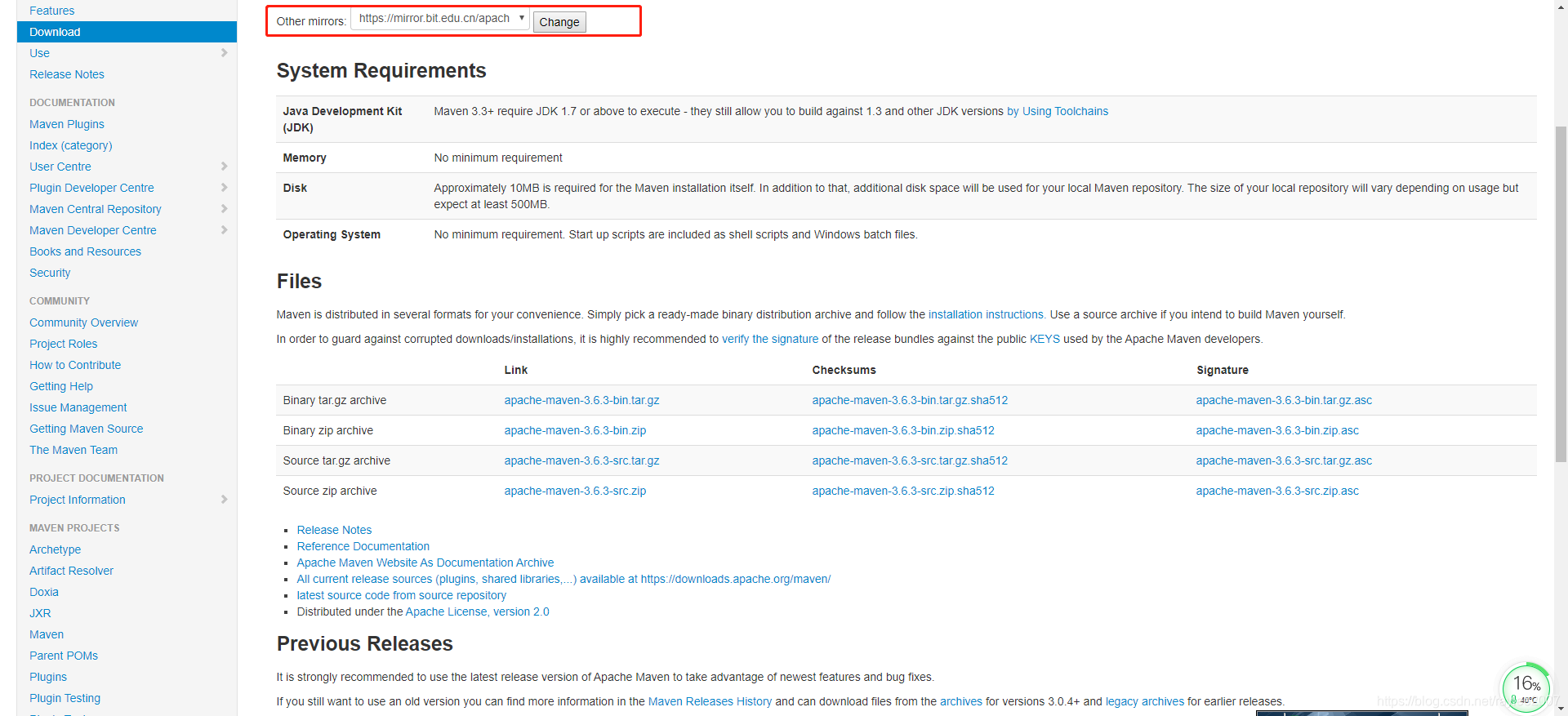1568x716 pixels.
Task: Open the installation instructions link
Action: pyautogui.click(x=987, y=314)
